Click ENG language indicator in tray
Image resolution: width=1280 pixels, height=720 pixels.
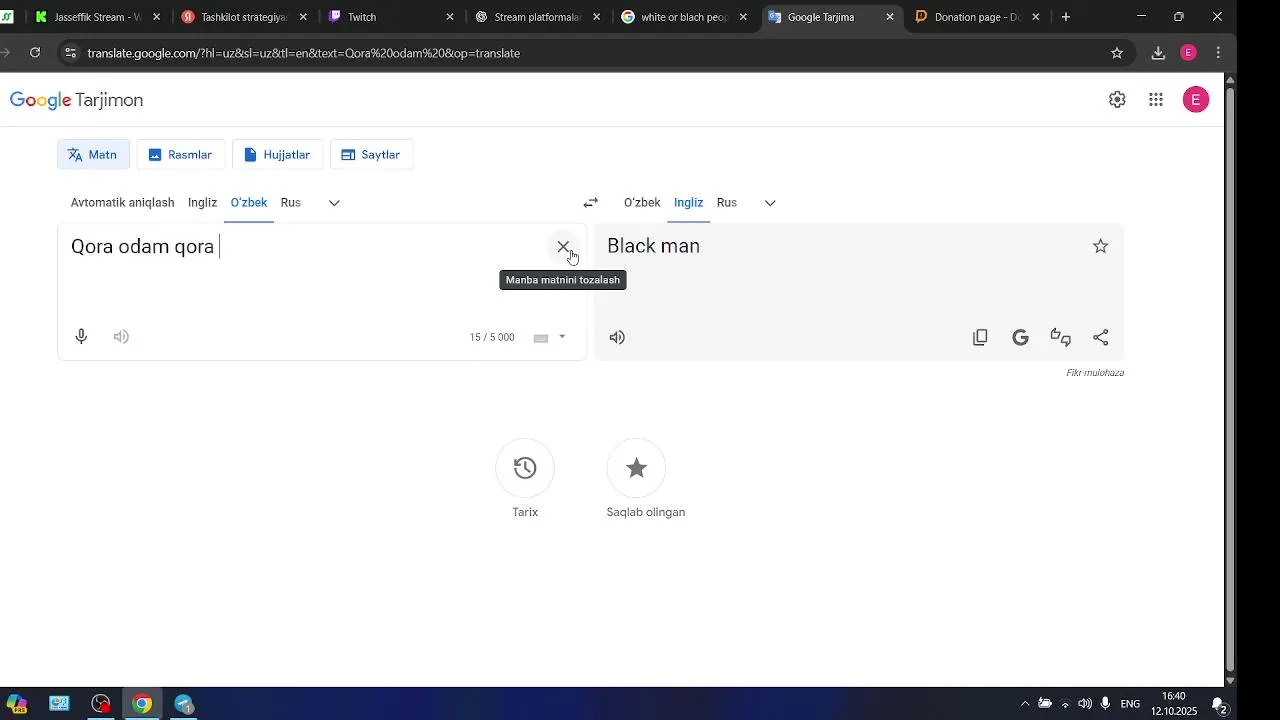1130,704
